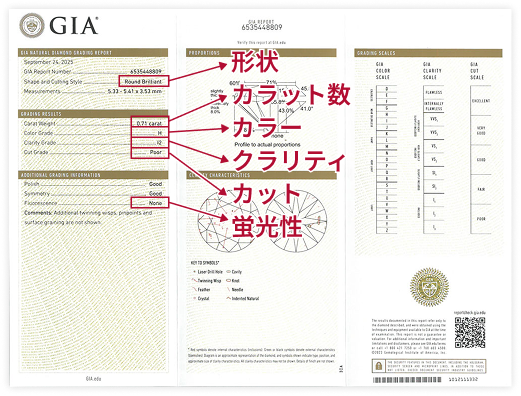
Task: Click 'Z' at bottom of color scale
Action: click(x=387, y=230)
